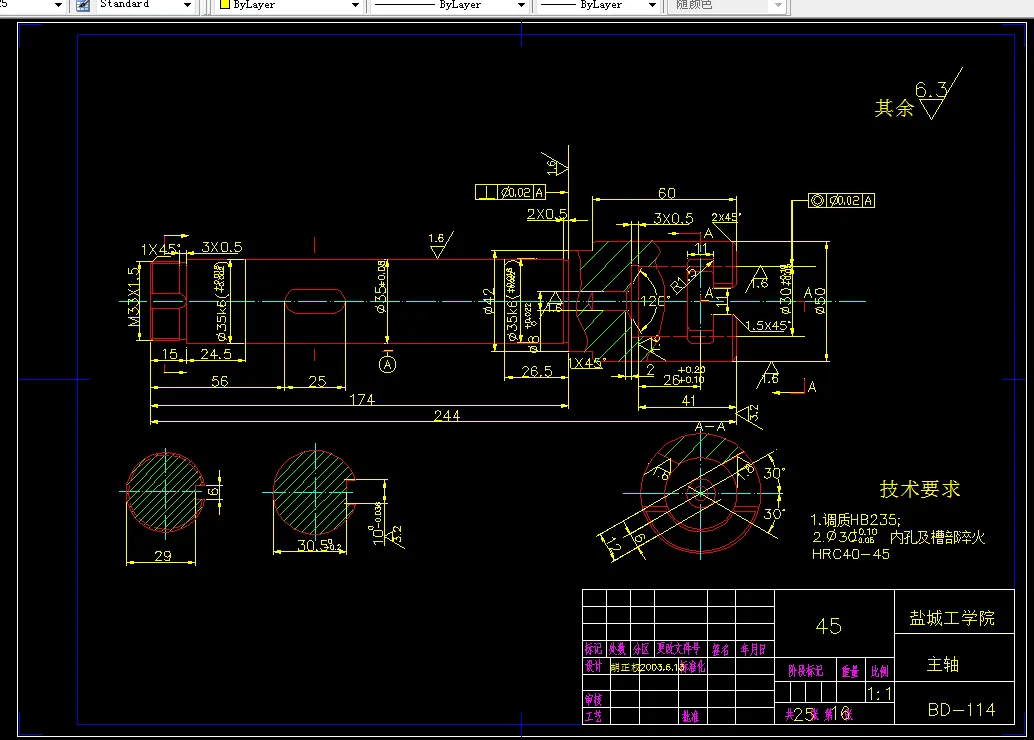The width and height of the screenshot is (1034, 740).
Task: Select the 29 dimension under left section
Action: tap(163, 556)
